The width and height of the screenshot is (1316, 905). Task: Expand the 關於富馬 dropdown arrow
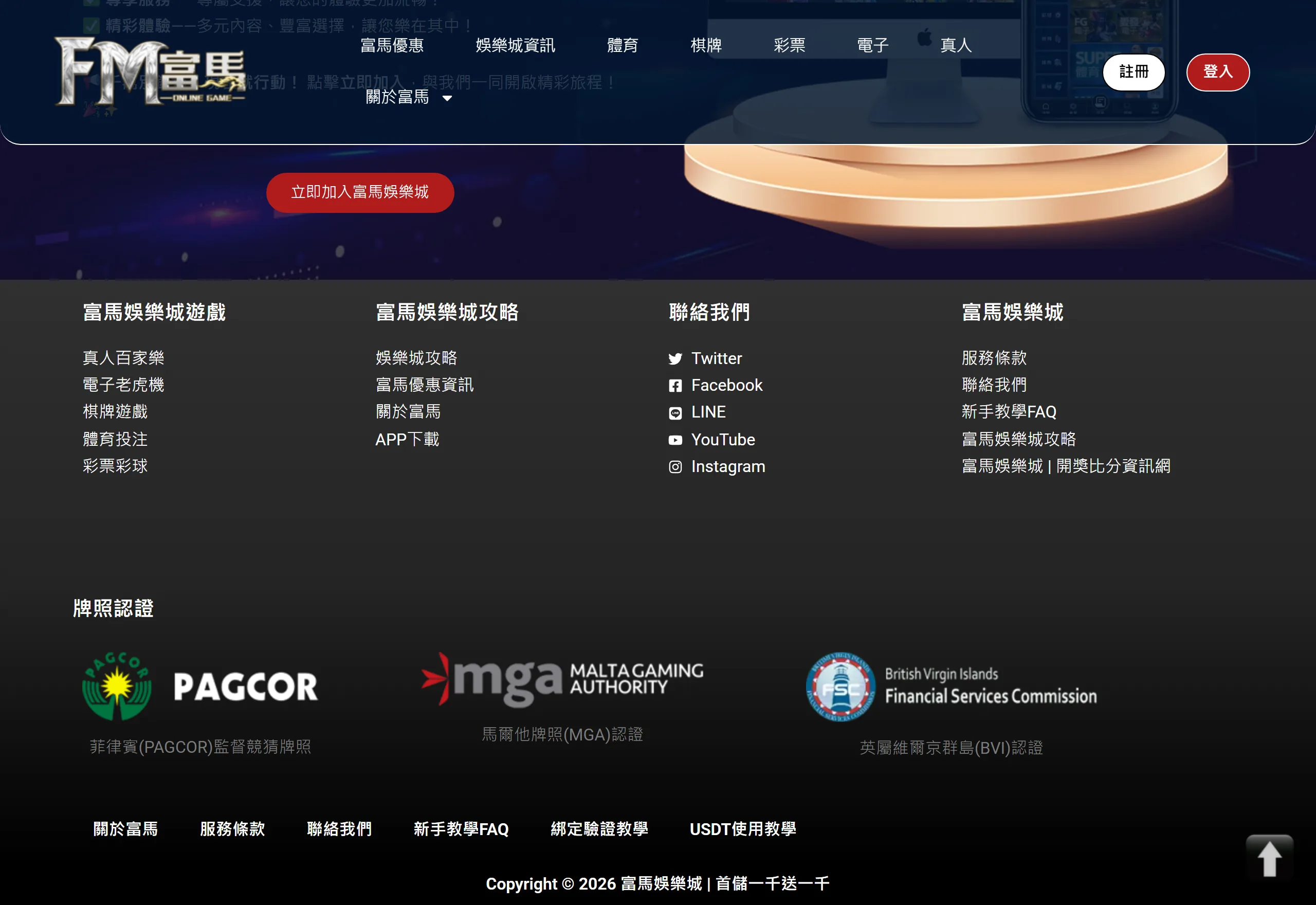(x=447, y=99)
